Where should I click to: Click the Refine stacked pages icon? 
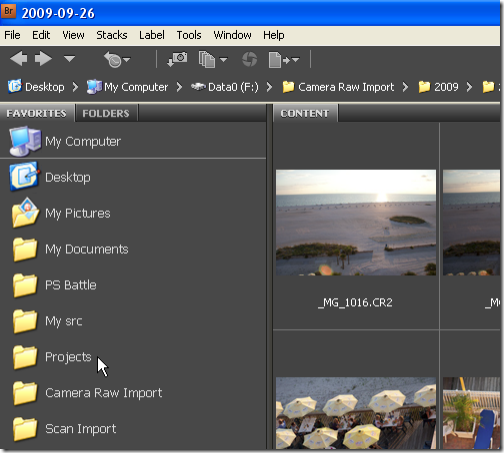click(x=207, y=60)
